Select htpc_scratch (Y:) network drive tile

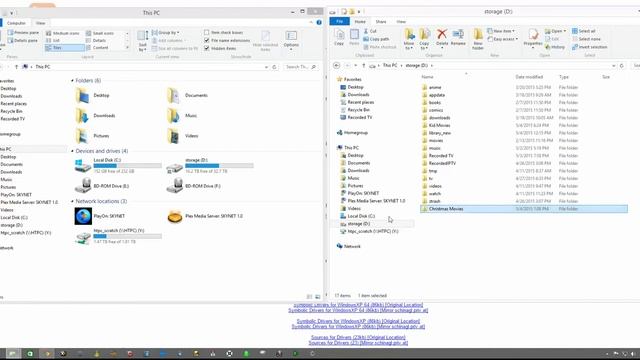coord(118,236)
